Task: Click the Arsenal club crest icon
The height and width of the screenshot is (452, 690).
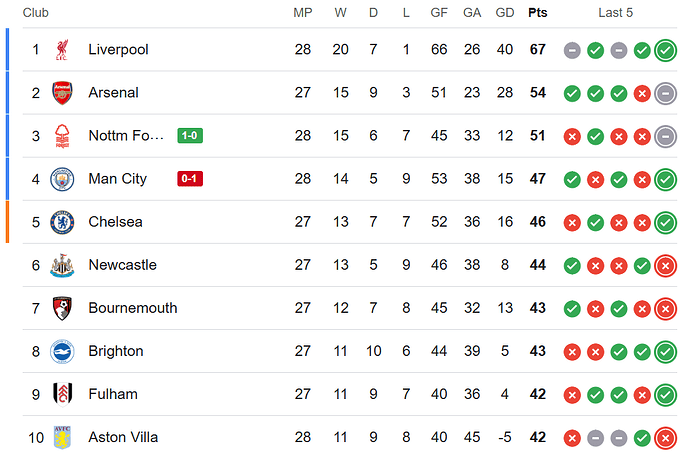Action: pos(62,92)
